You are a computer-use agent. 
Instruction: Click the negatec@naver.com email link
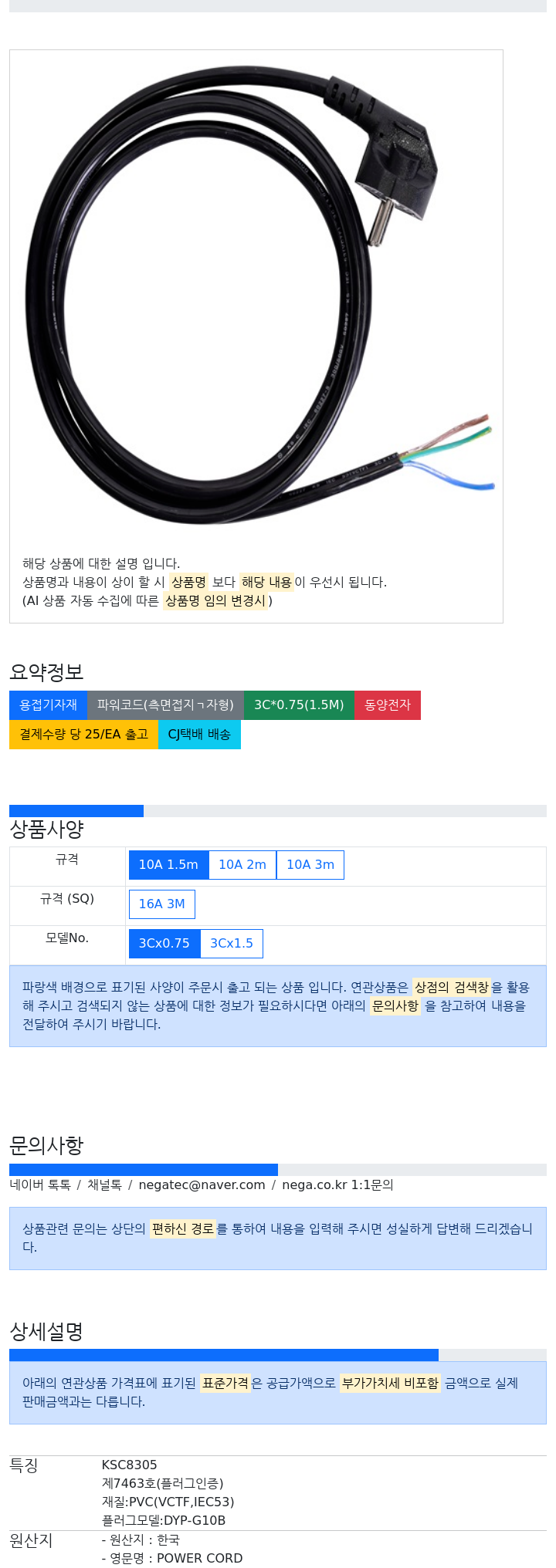[x=202, y=1185]
